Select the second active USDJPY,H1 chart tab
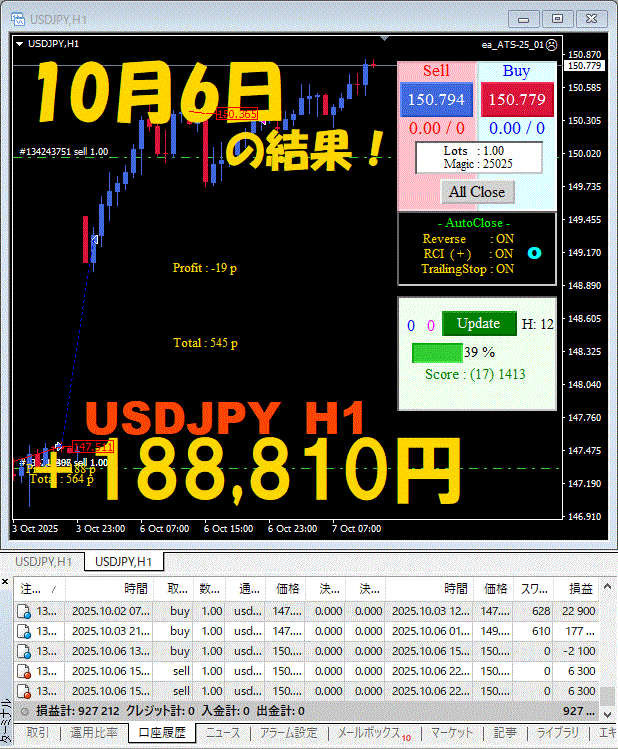Screen dimensions: 618x749 point(124,562)
